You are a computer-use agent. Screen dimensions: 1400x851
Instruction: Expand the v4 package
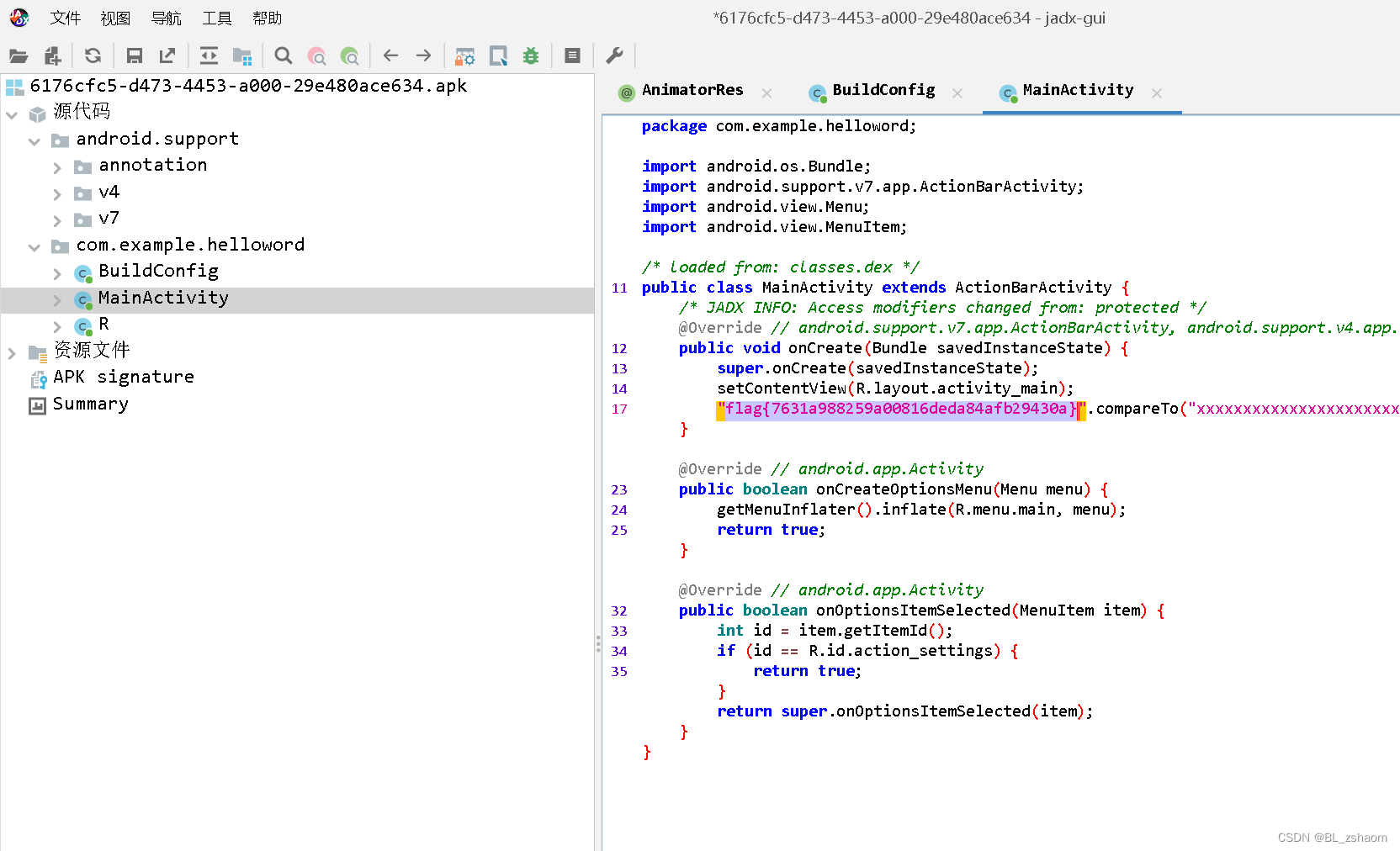57,194
